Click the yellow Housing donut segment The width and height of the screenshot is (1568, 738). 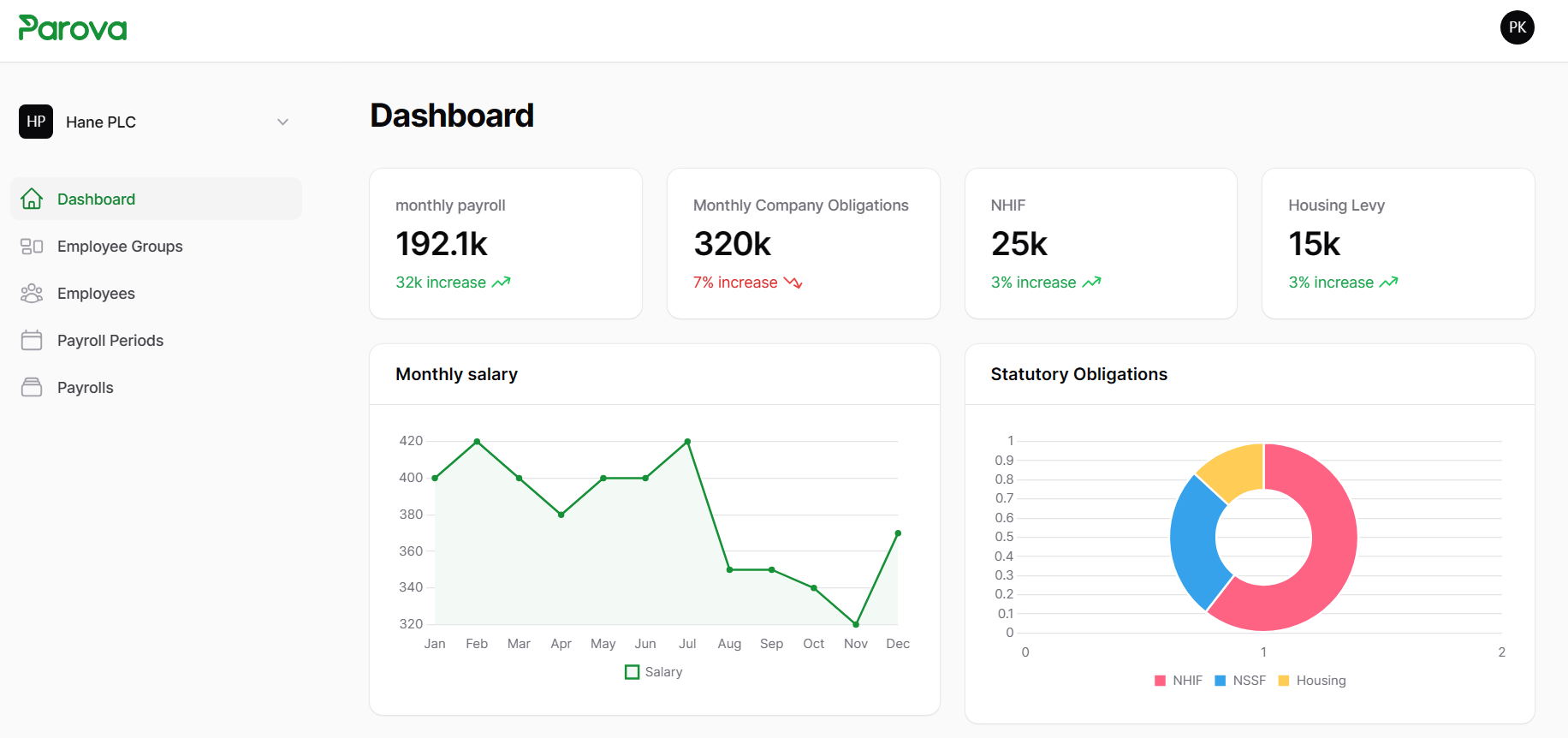tap(1236, 469)
